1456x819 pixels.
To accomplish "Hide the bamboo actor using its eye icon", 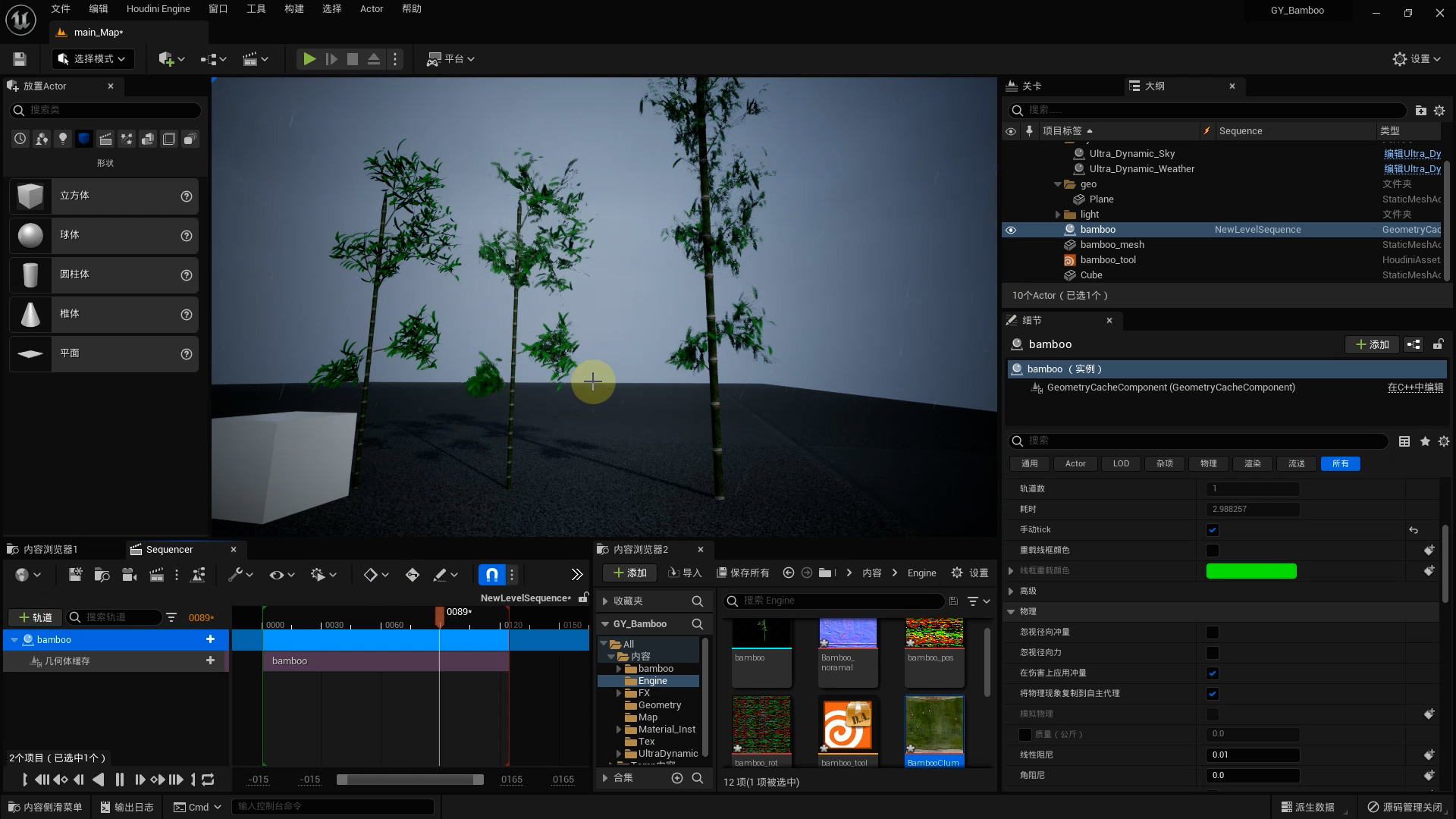I will point(1012,230).
